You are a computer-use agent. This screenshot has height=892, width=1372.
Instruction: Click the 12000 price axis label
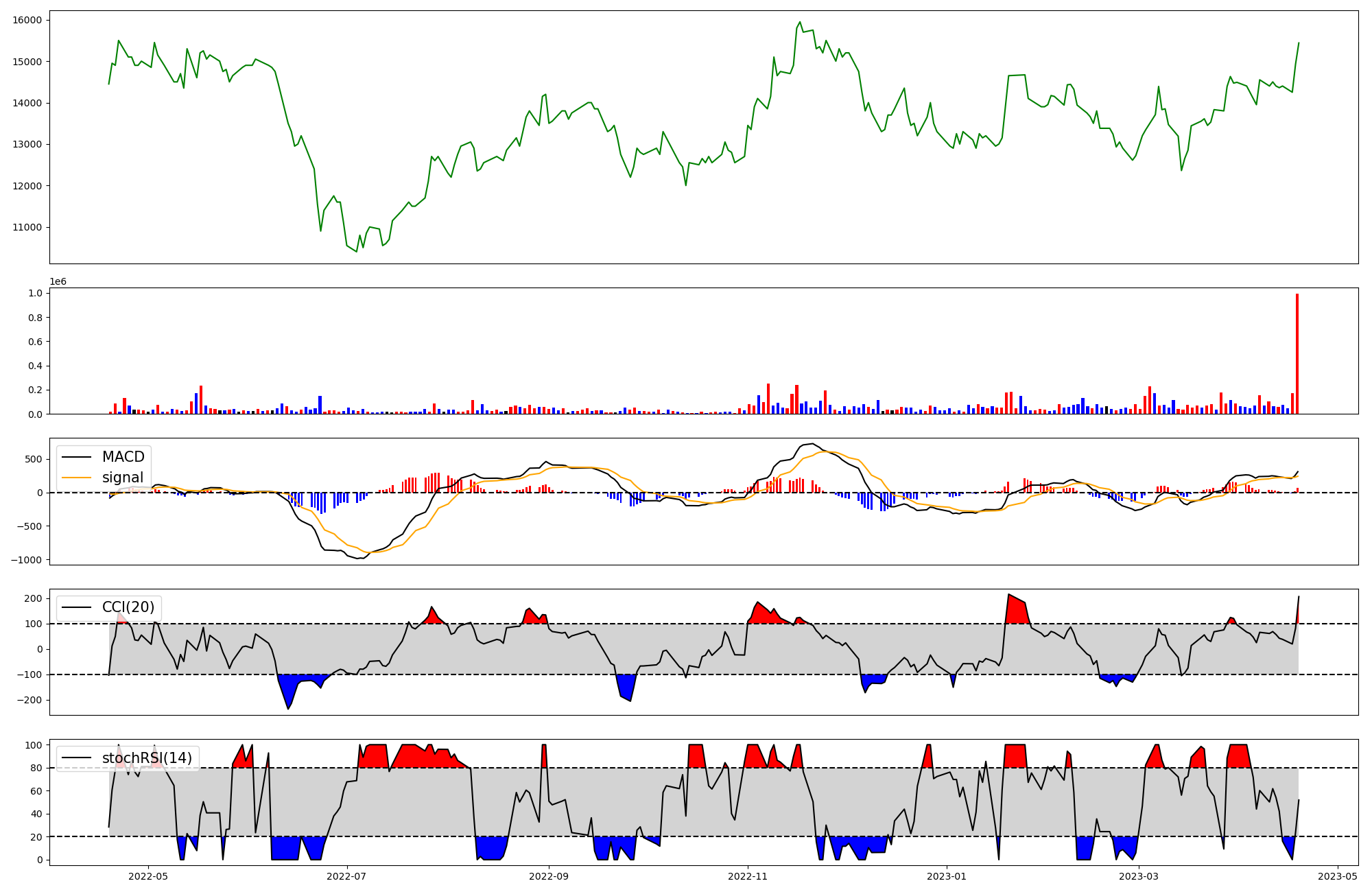(x=27, y=186)
